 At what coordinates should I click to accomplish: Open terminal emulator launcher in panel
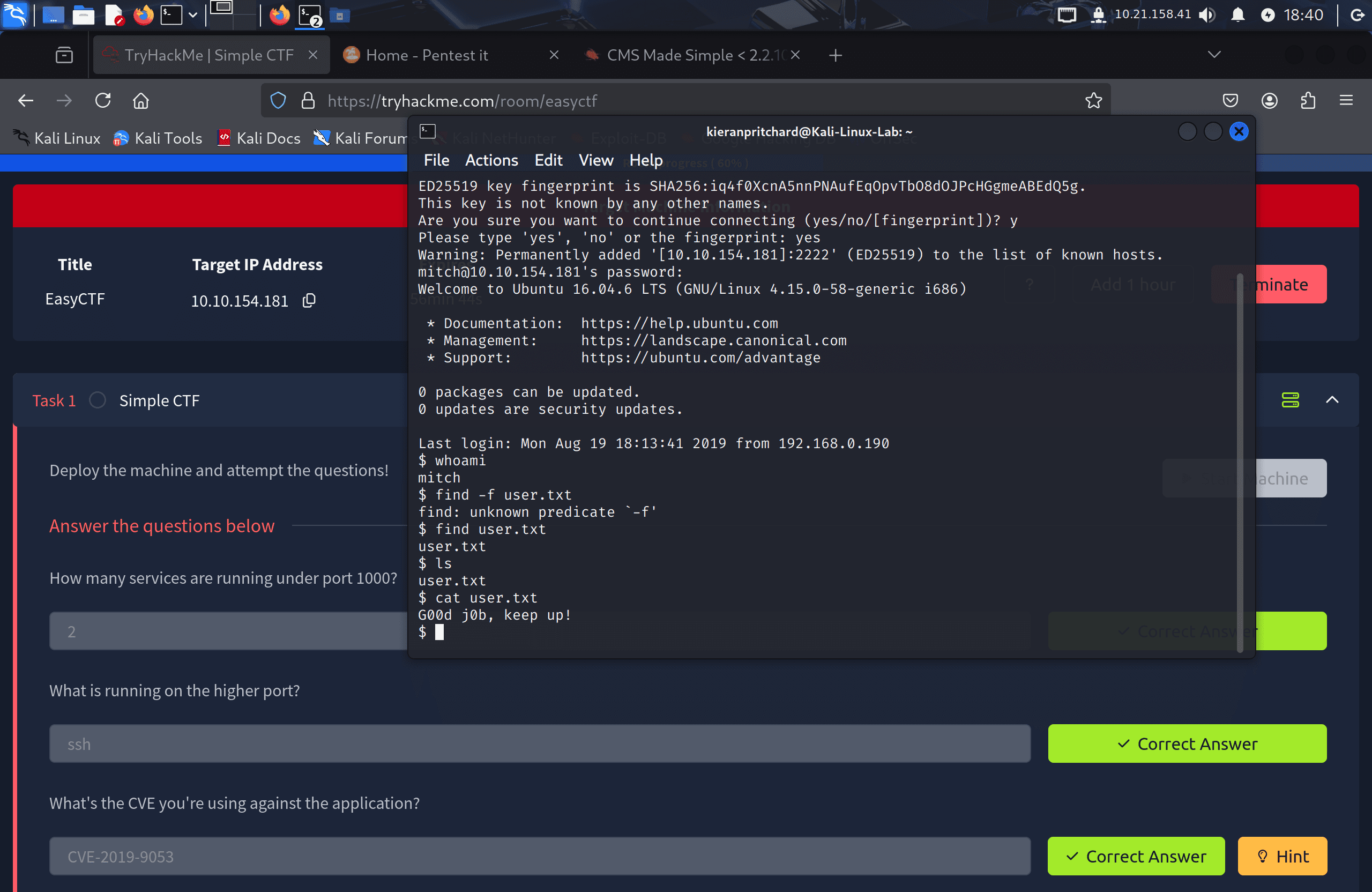coord(171,15)
